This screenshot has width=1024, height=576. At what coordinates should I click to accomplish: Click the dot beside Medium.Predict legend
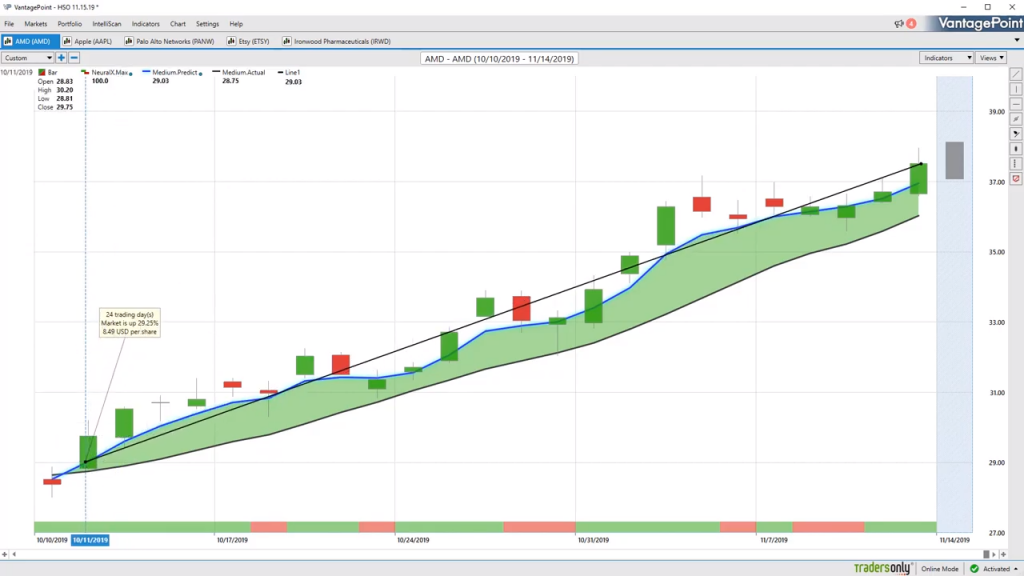coord(200,74)
